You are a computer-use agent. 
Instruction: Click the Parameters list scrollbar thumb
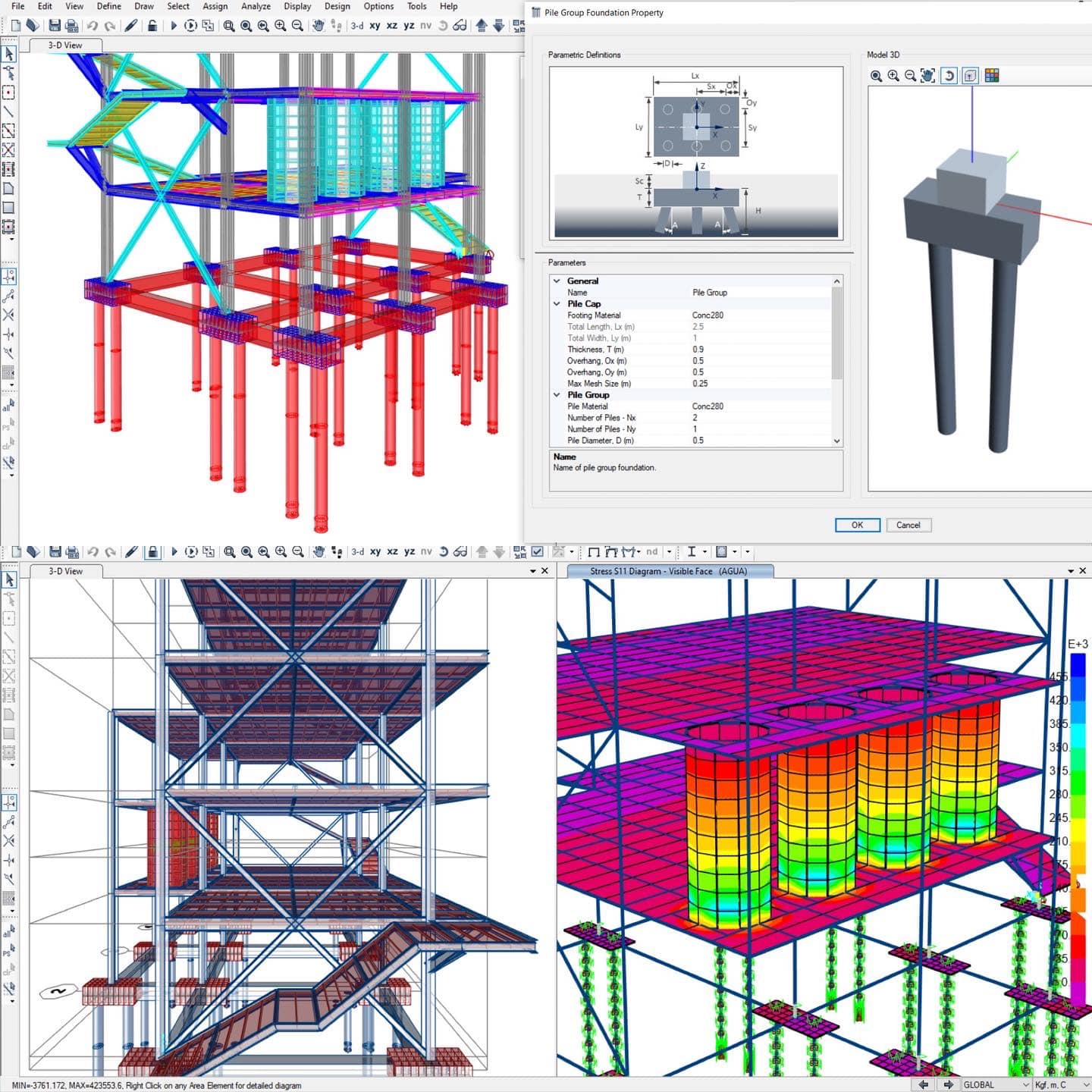[836, 334]
